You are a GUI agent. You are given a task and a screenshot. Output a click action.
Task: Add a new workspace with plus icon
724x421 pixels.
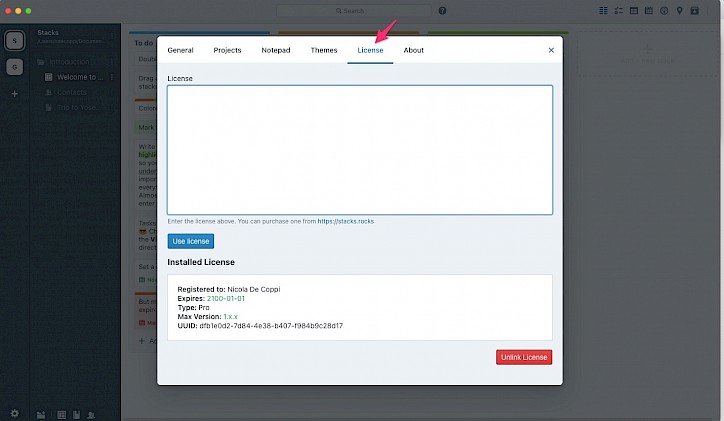click(x=14, y=94)
